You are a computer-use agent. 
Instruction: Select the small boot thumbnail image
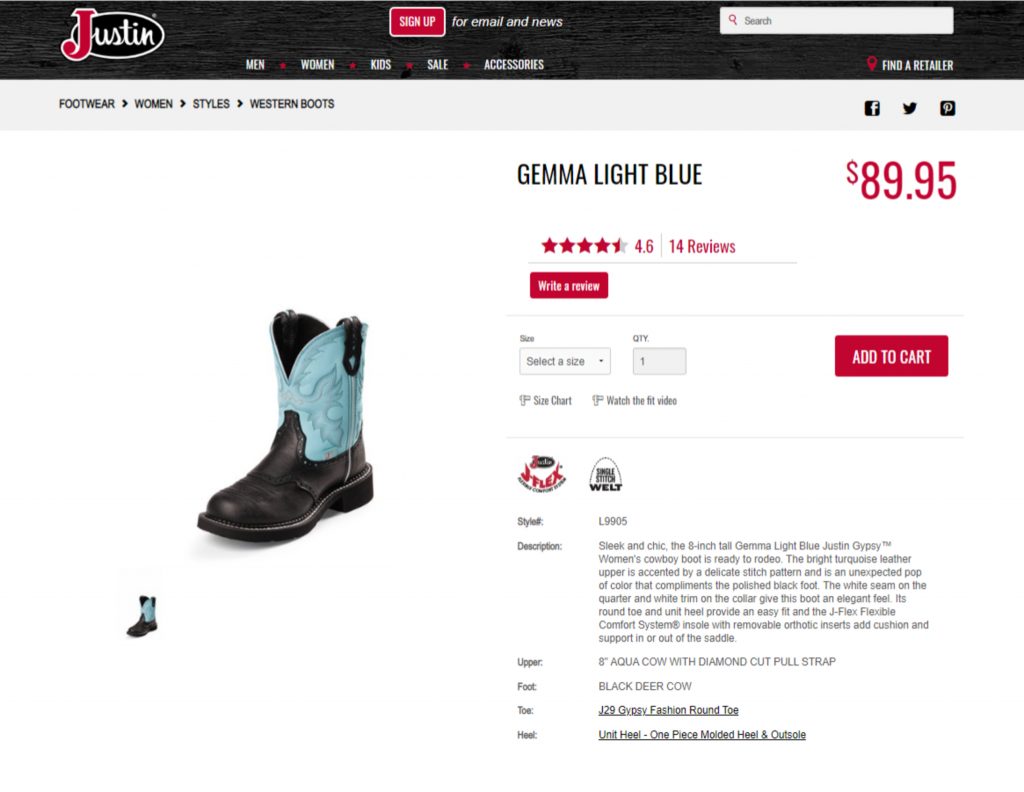[x=142, y=616]
